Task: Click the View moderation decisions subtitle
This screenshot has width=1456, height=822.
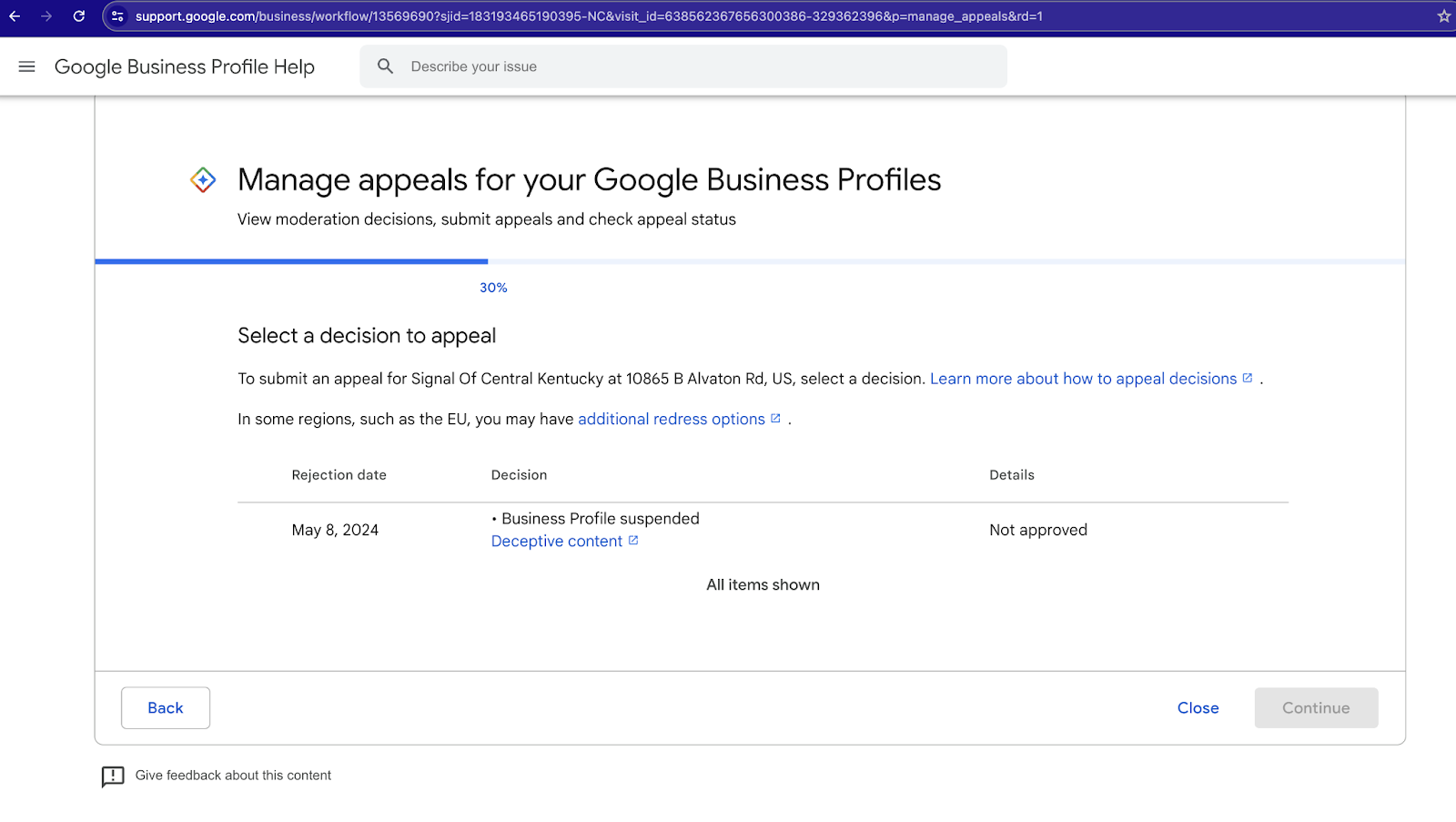Action: pos(487,219)
